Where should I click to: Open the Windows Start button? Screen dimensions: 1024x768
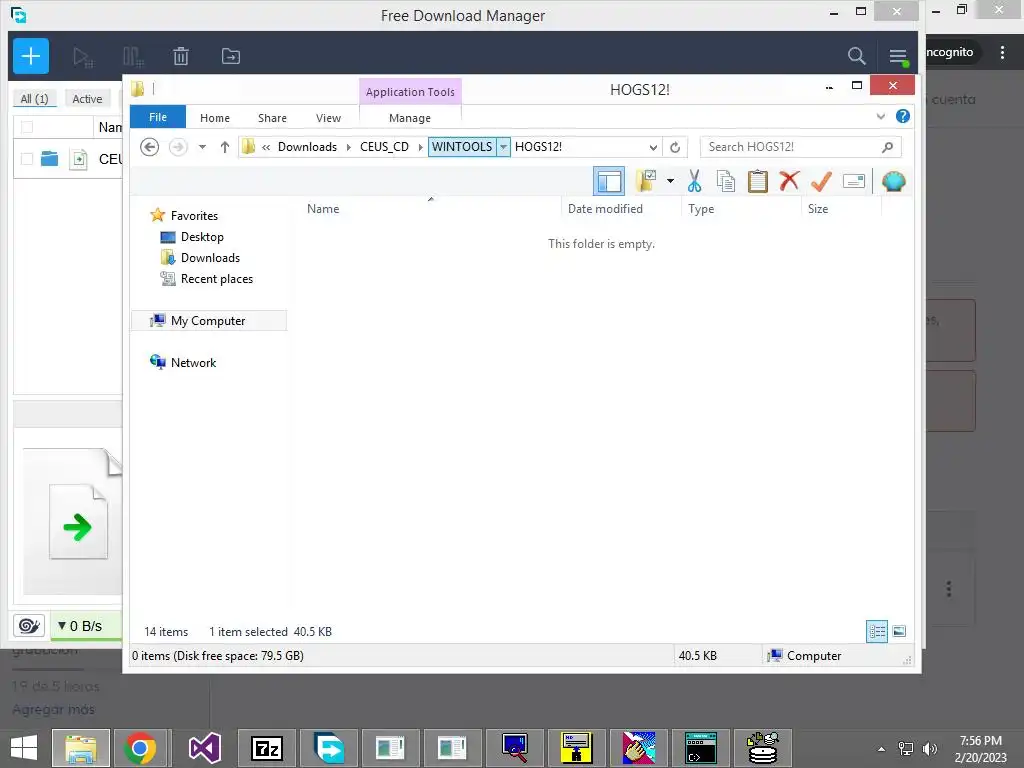tap(24, 748)
